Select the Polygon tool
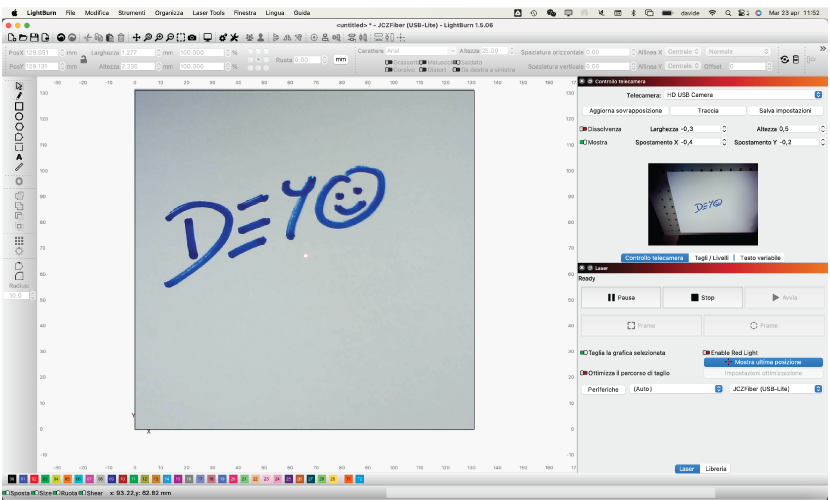Screen dimensions: 830x500 coord(19,126)
